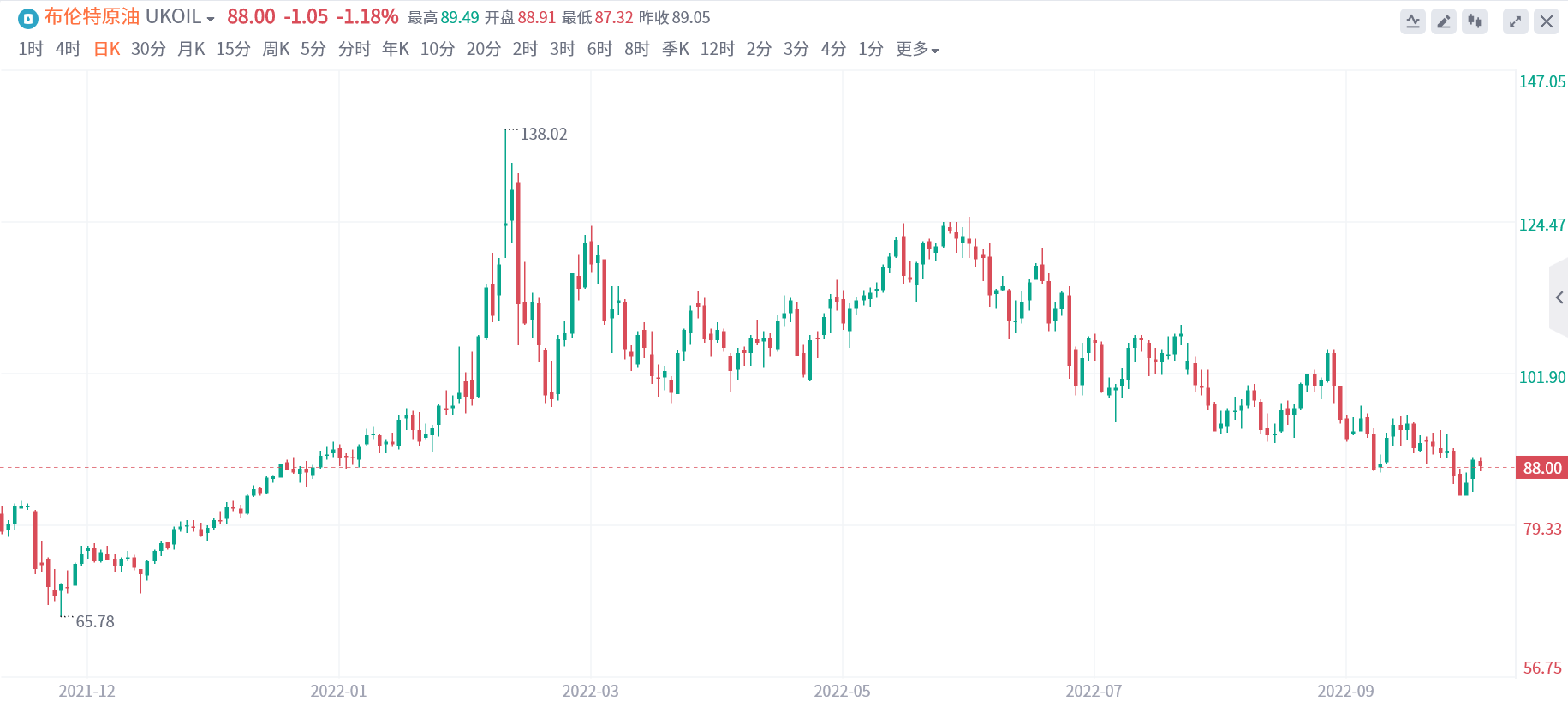Open the indicators panel icon

(1413, 21)
